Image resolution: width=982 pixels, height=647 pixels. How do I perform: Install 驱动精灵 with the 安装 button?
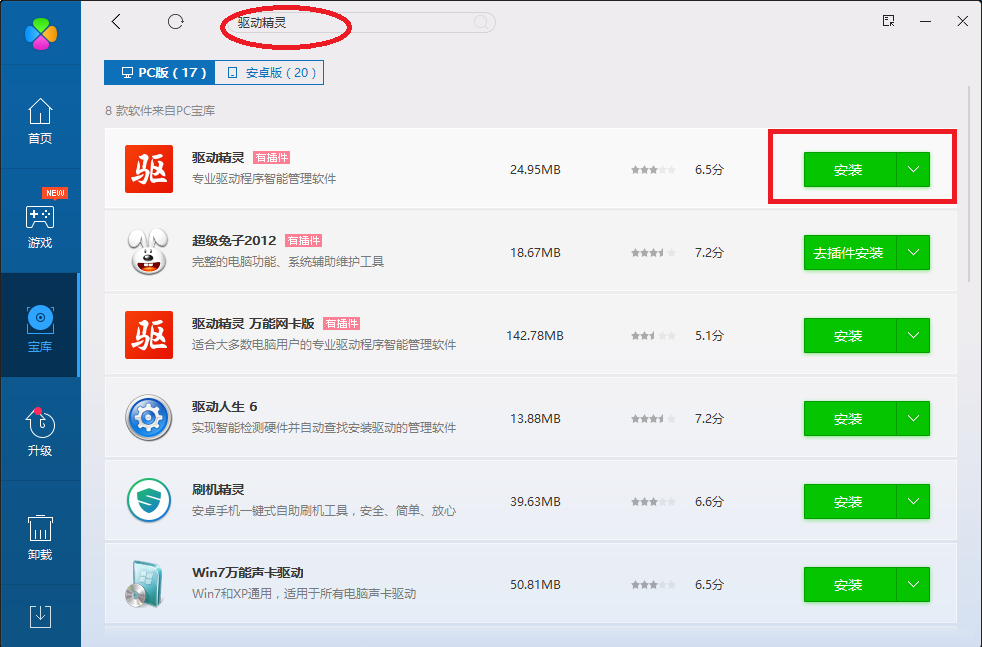tap(850, 170)
